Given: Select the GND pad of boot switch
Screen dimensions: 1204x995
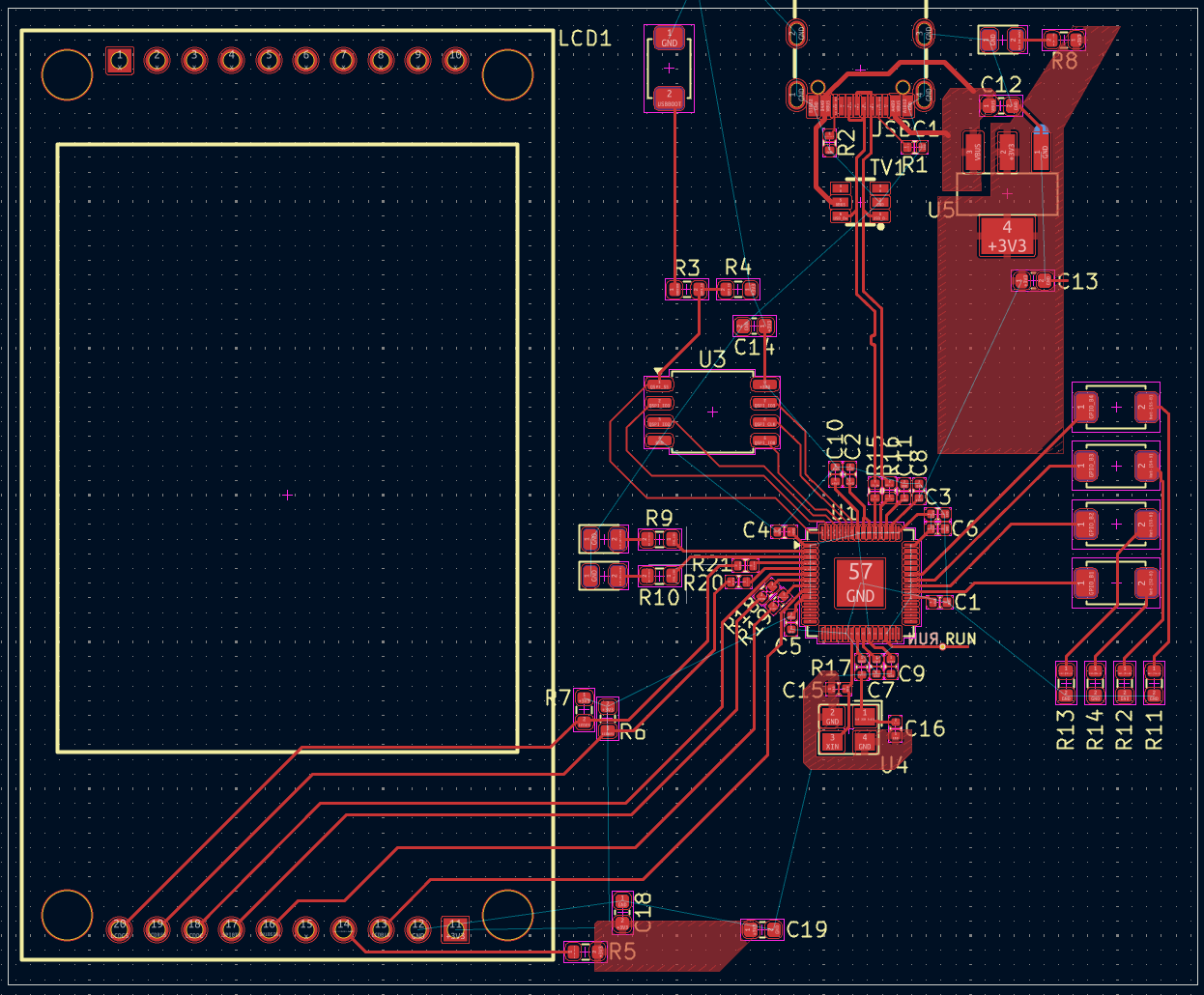Looking at the screenshot, I should tap(669, 39).
